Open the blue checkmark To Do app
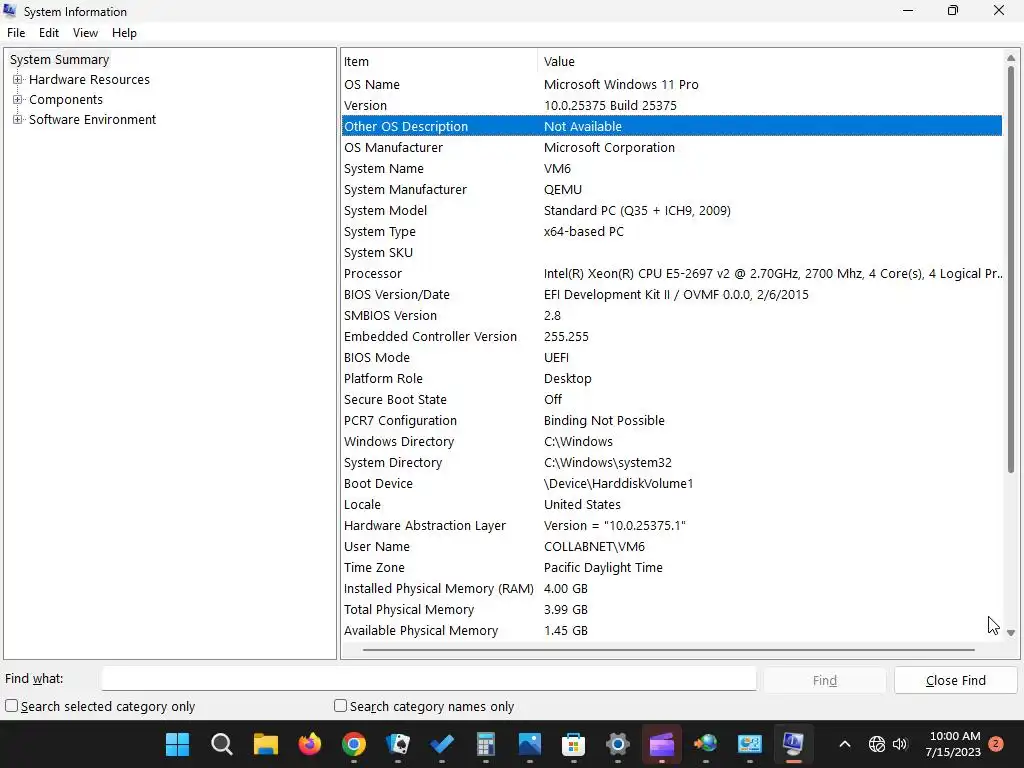This screenshot has height=768, width=1024. point(441,744)
